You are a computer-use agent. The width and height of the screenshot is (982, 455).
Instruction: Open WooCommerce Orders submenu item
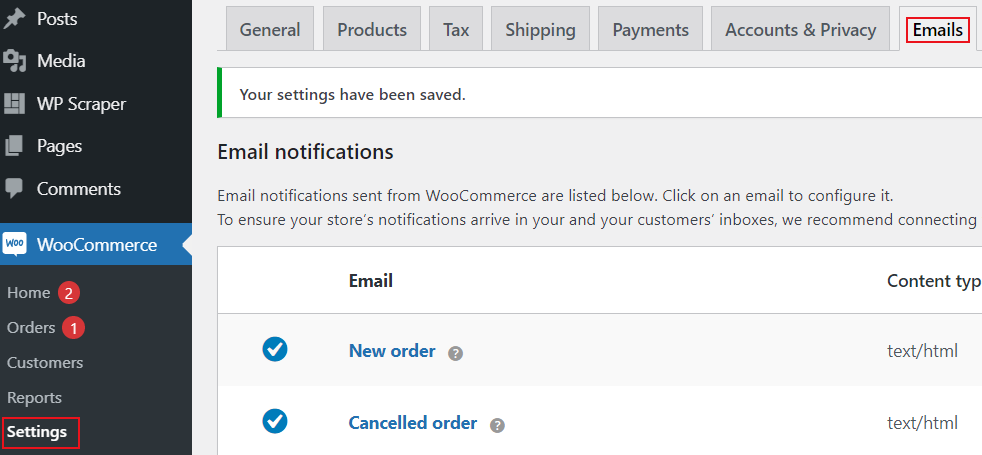(31, 327)
